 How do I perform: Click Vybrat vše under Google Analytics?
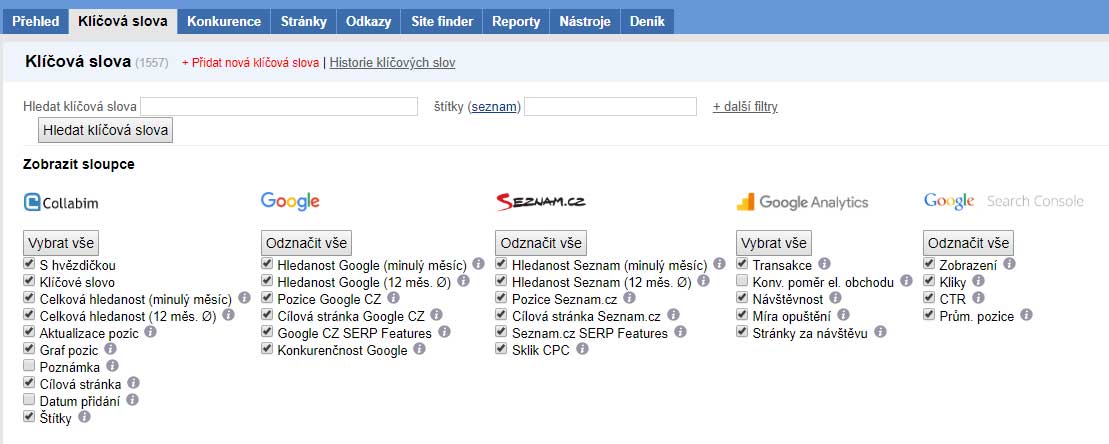click(x=774, y=243)
